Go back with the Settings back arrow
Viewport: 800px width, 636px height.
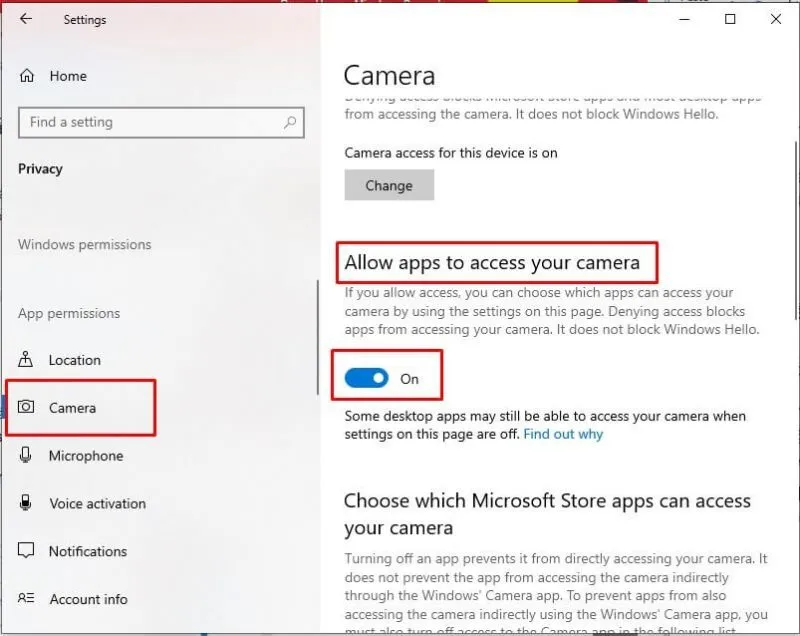point(26,19)
